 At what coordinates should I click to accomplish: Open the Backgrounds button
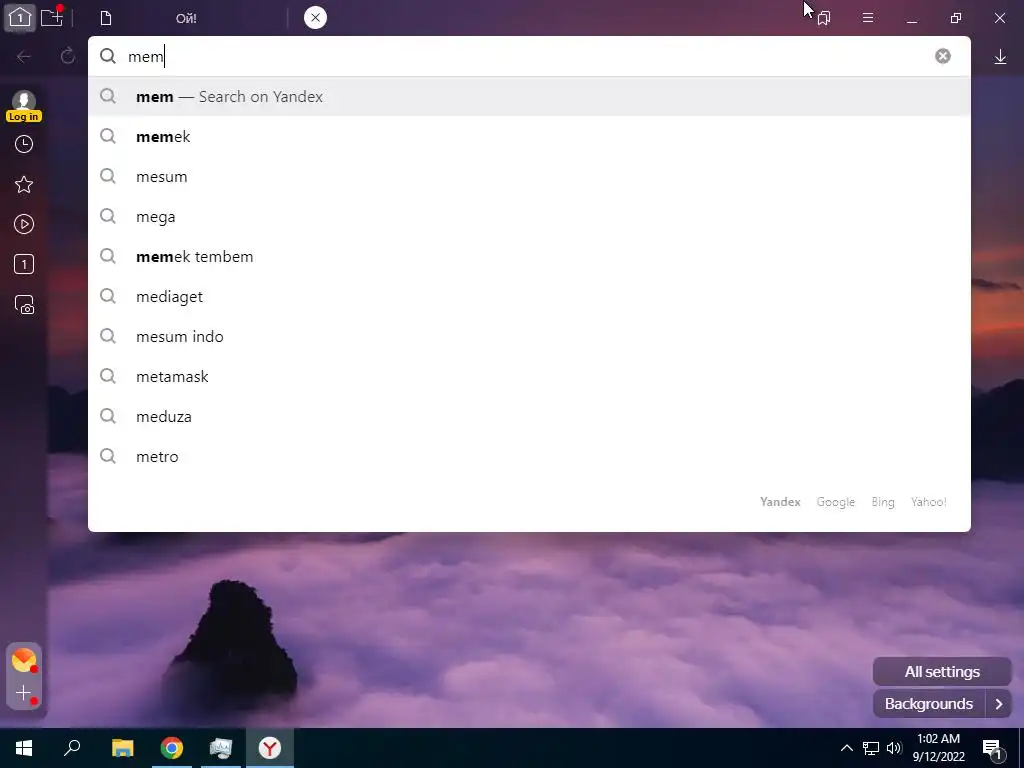coord(929,704)
